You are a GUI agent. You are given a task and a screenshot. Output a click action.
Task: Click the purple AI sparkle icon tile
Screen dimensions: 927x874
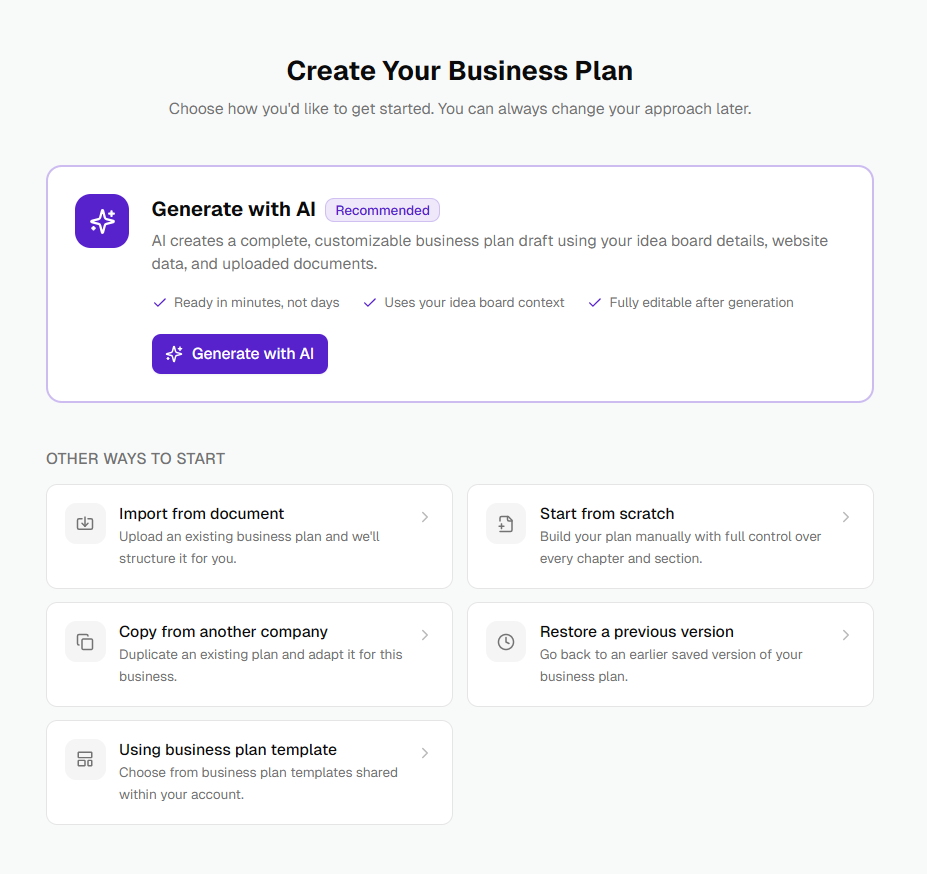click(x=102, y=221)
